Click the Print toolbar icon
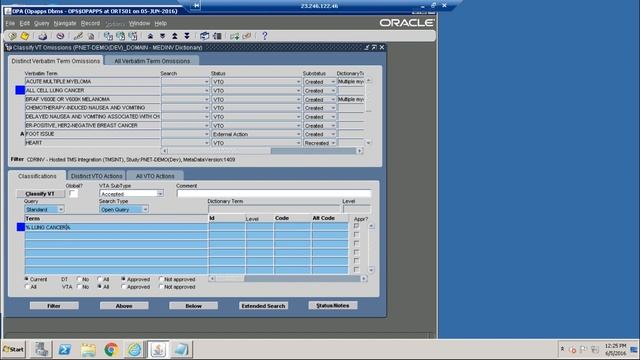 [42, 36]
